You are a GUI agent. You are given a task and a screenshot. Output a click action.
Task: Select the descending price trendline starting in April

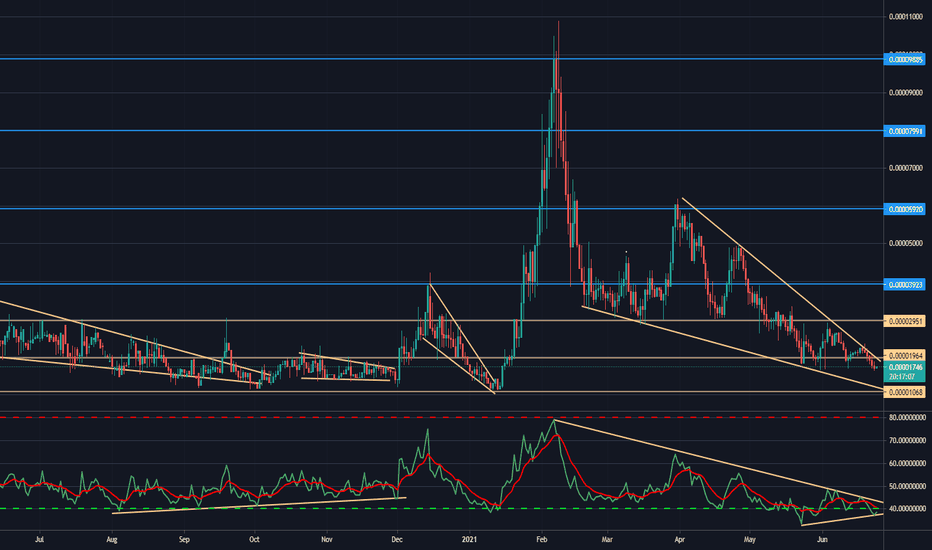(x=781, y=279)
